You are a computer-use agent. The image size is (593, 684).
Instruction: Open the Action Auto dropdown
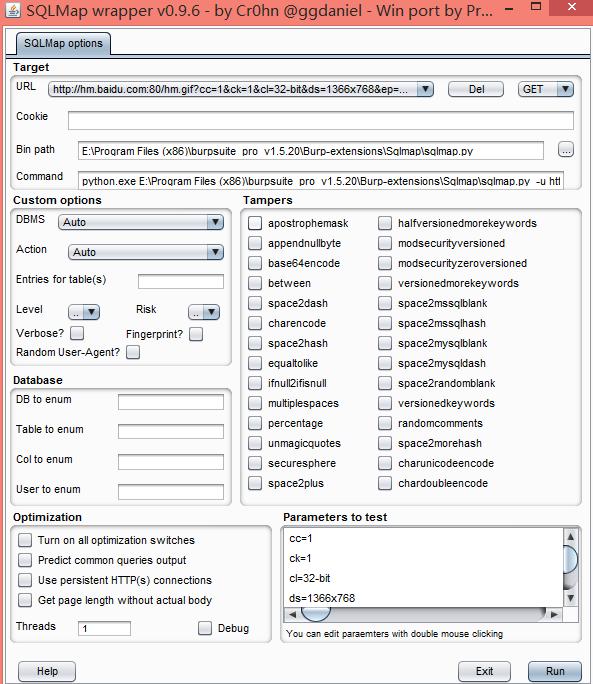point(215,252)
